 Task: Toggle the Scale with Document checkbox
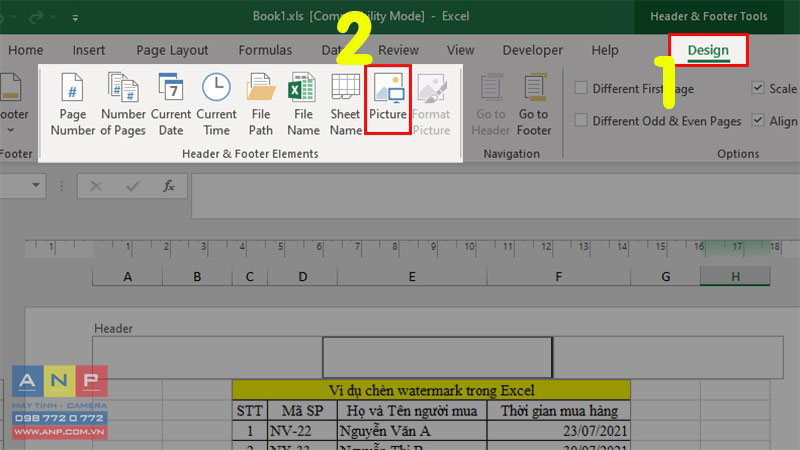tap(758, 88)
